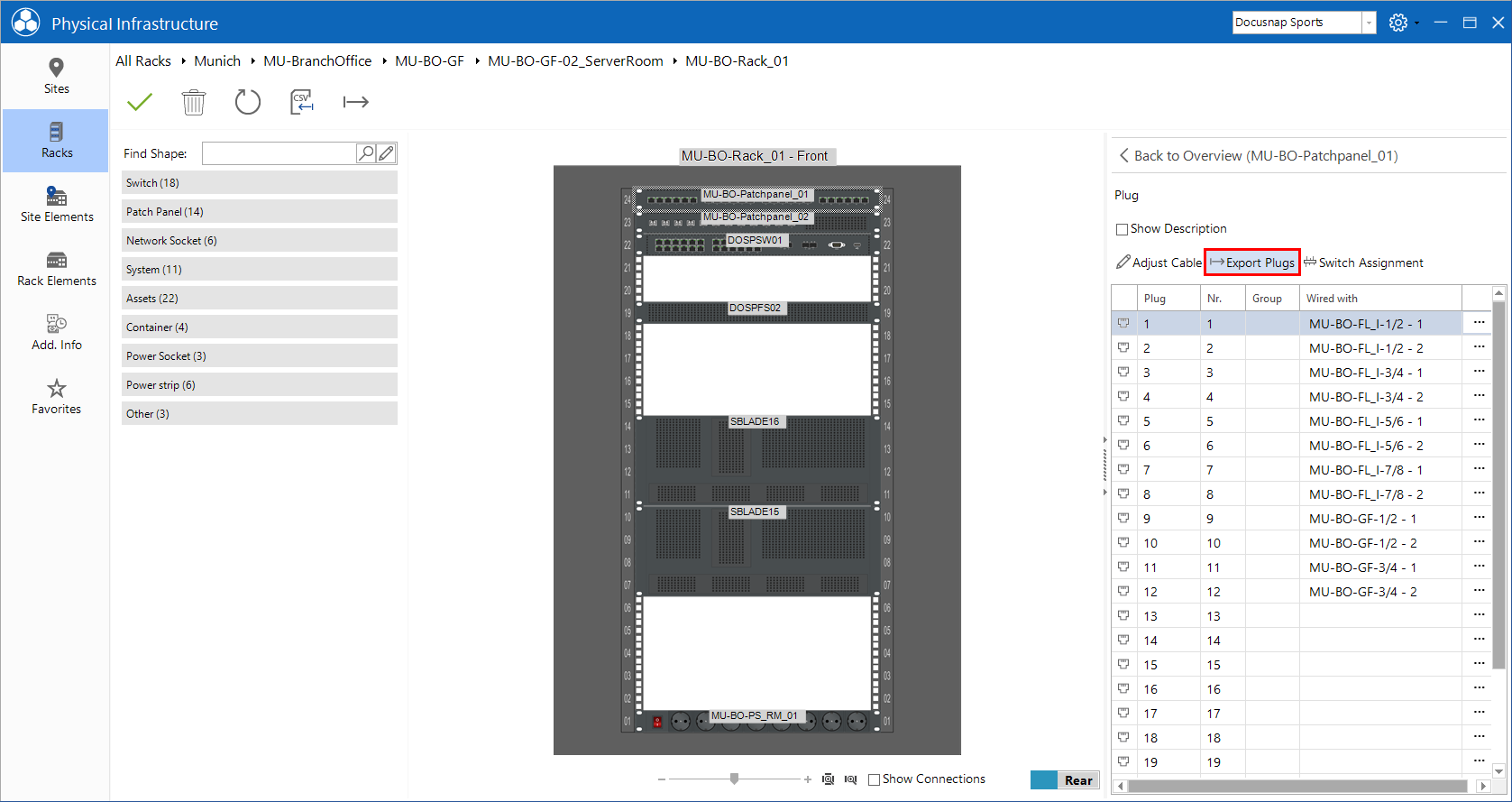Expand the Switch (18) shape group
The width and height of the screenshot is (1512, 802).
tap(260, 183)
